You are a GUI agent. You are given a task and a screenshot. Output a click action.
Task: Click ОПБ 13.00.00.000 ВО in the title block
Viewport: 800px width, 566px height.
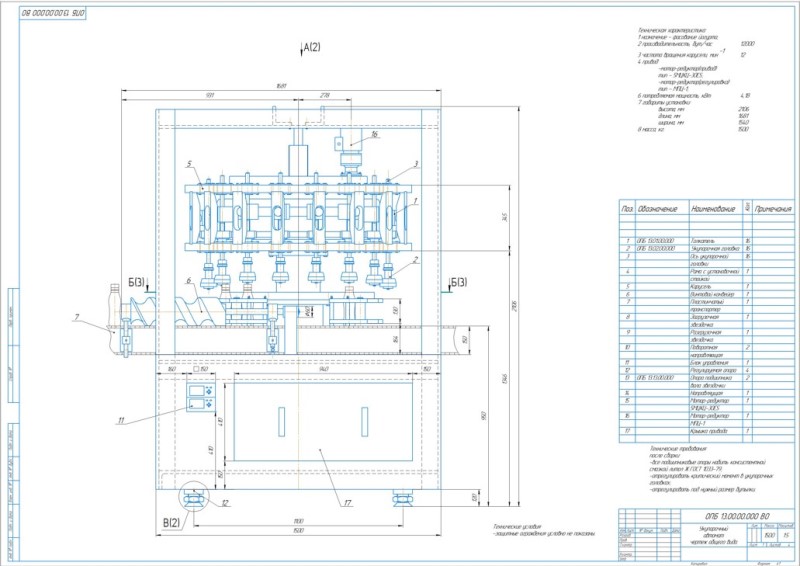[737, 516]
